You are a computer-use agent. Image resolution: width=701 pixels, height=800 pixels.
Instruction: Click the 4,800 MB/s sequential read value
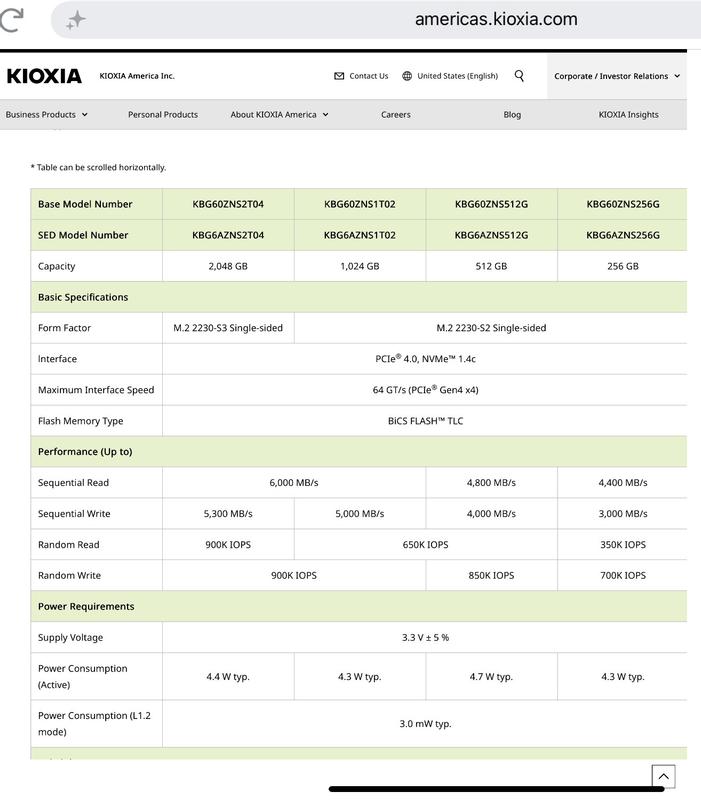click(x=491, y=483)
